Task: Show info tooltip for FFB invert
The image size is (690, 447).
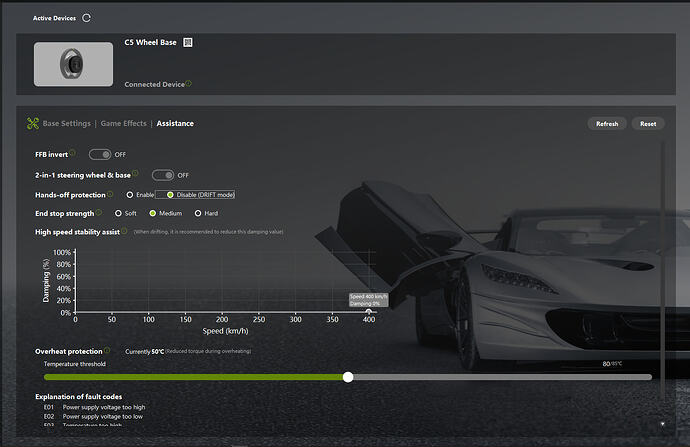Action: click(x=73, y=153)
